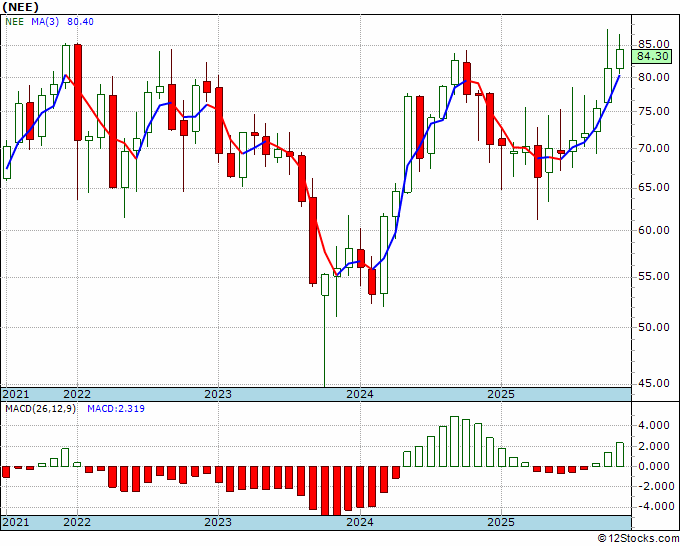Click the (NEE) chart title

(x=20, y=7)
